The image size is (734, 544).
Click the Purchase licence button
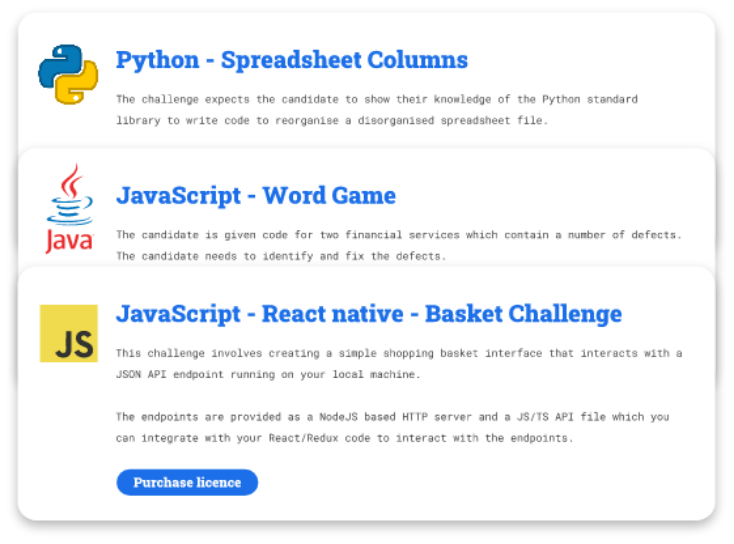[x=187, y=482]
